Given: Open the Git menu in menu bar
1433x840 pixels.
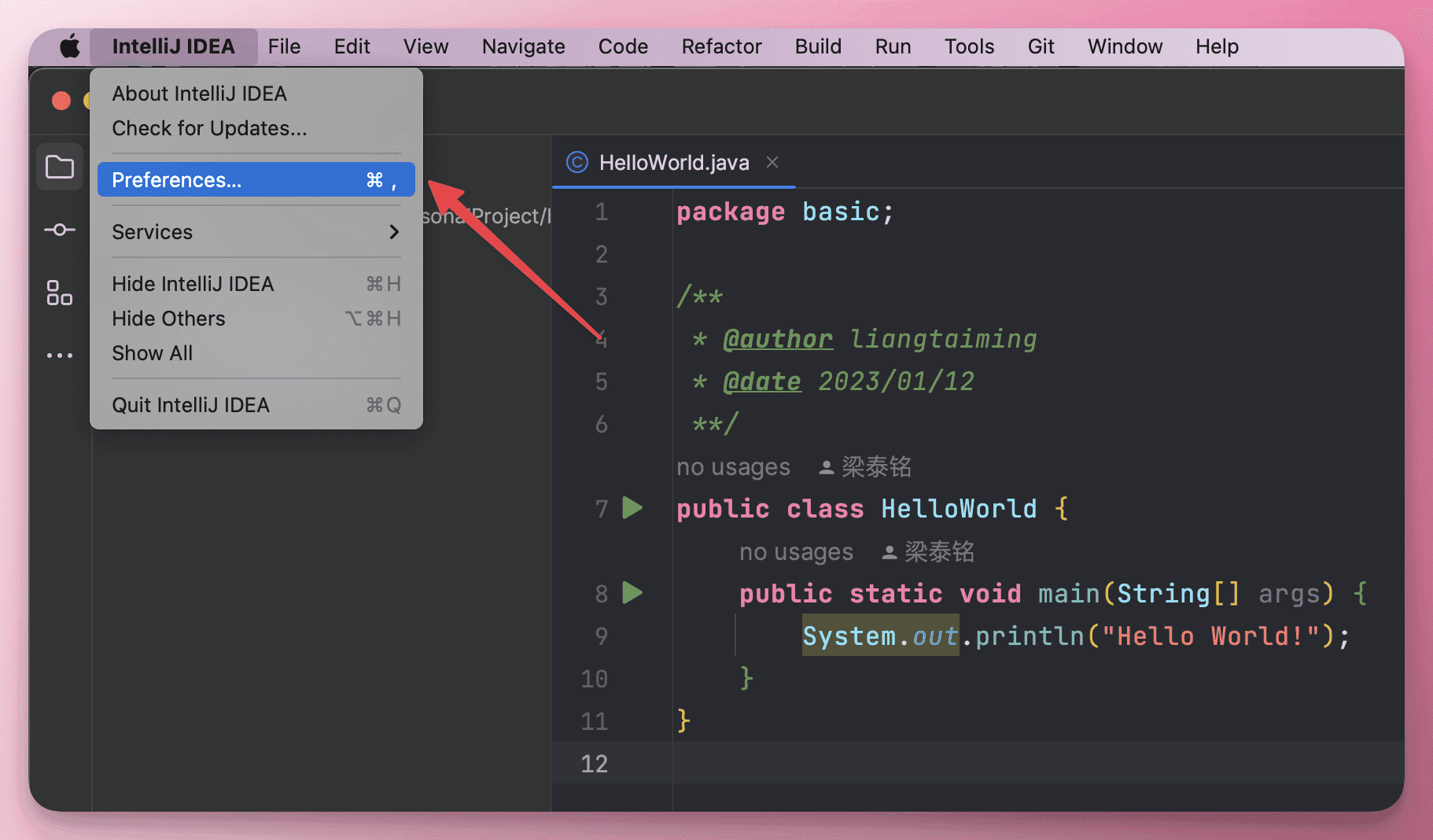Looking at the screenshot, I should [1041, 46].
